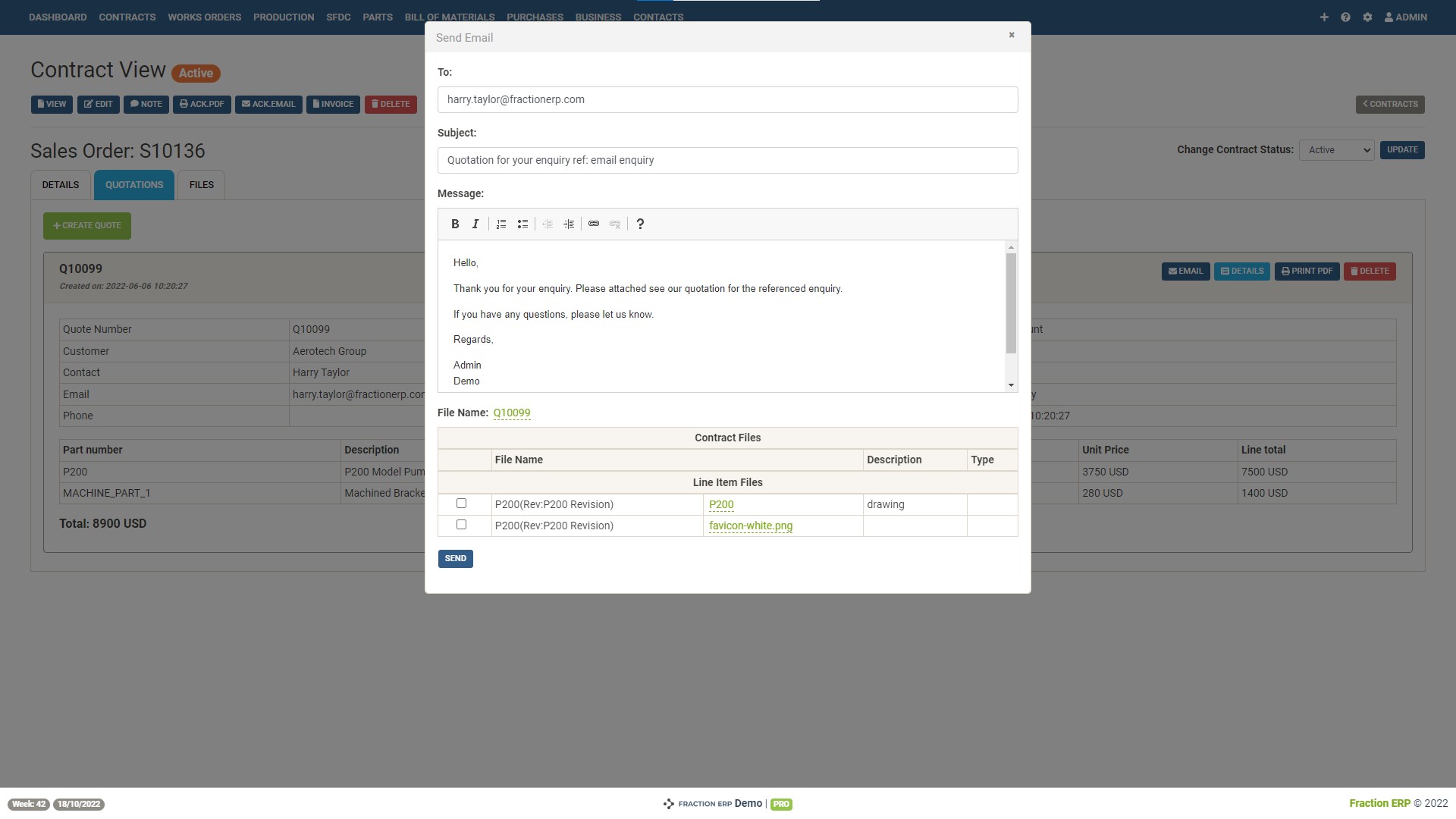Click the insert link icon
Image resolution: width=1456 pixels, height=819 pixels.
594,223
